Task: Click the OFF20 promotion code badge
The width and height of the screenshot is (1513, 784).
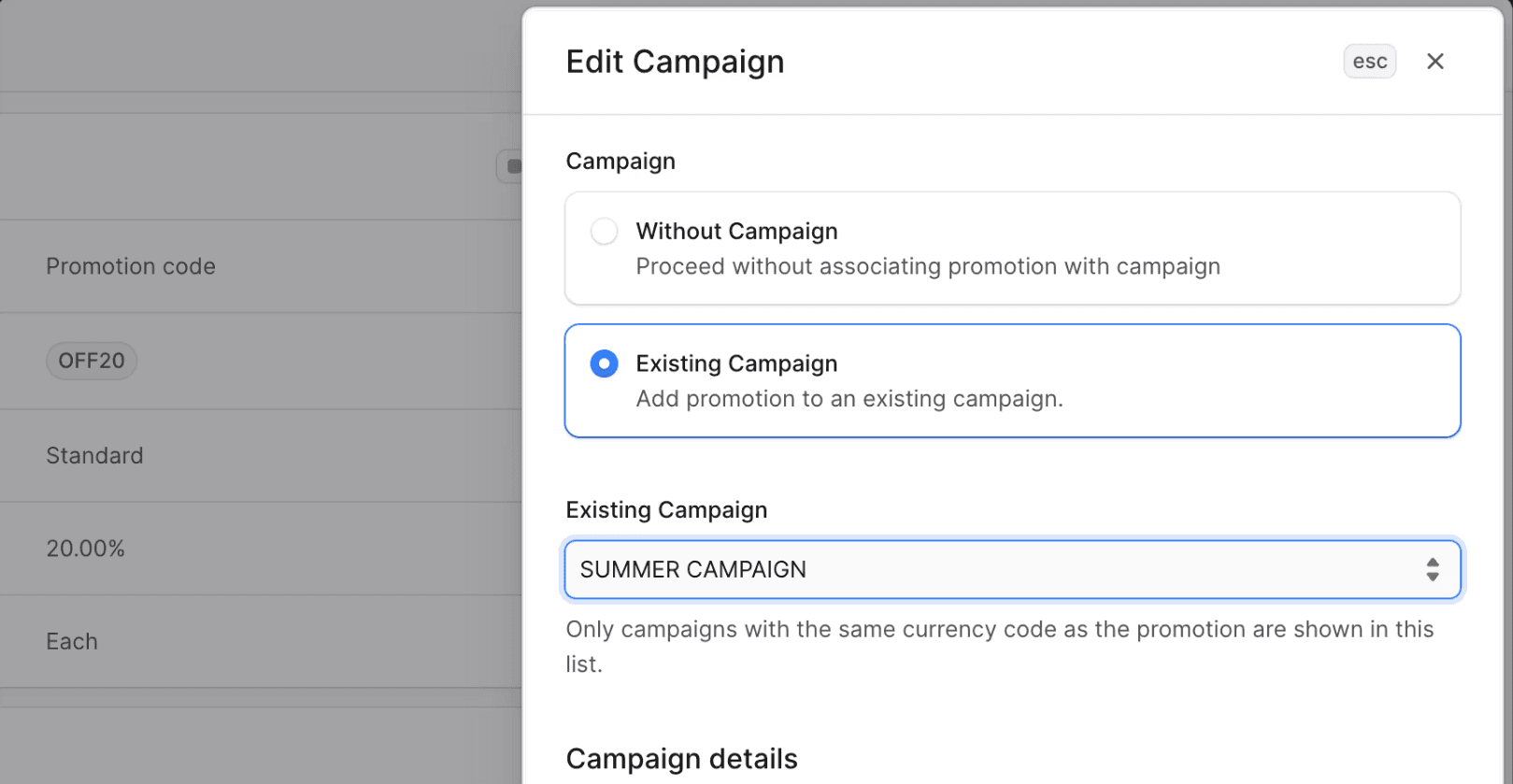Action: point(91,360)
